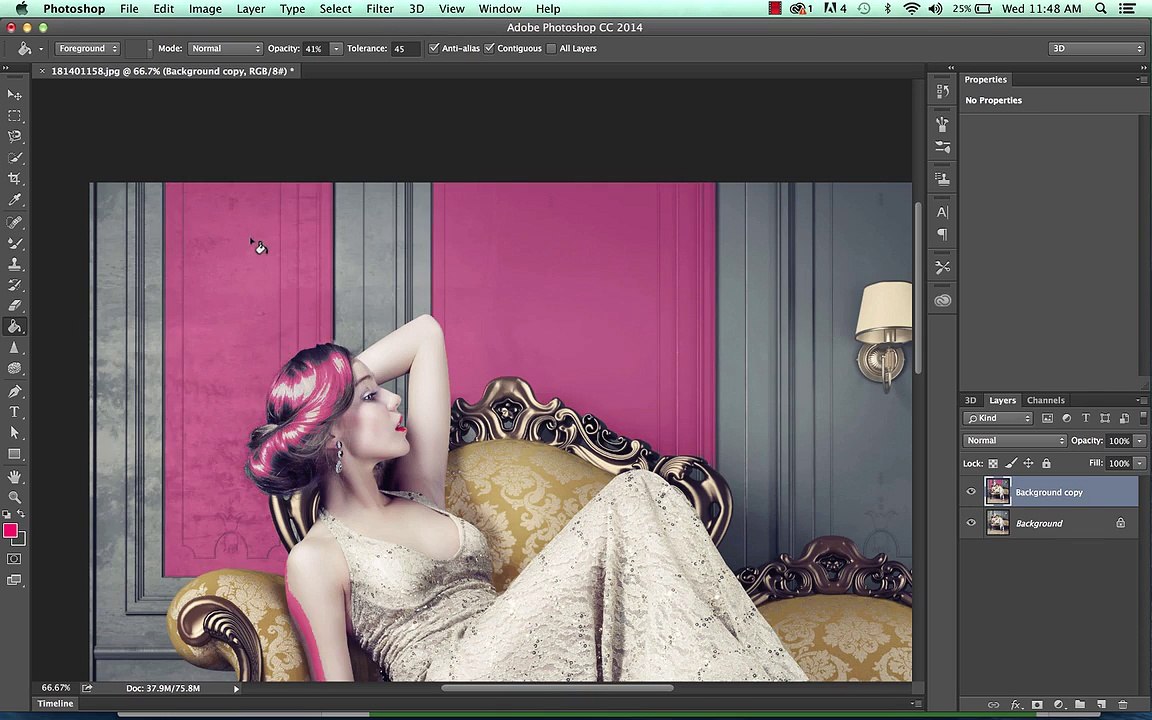Image resolution: width=1152 pixels, height=720 pixels.
Task: Select the Rectangular Marquee tool
Action: [x=14, y=116]
